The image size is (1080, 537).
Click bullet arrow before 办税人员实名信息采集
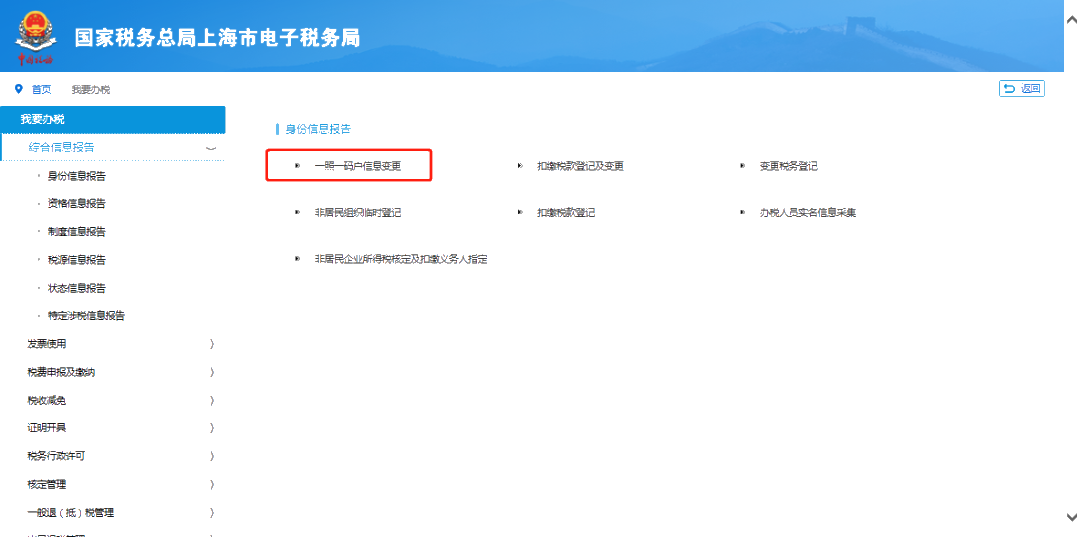click(743, 213)
